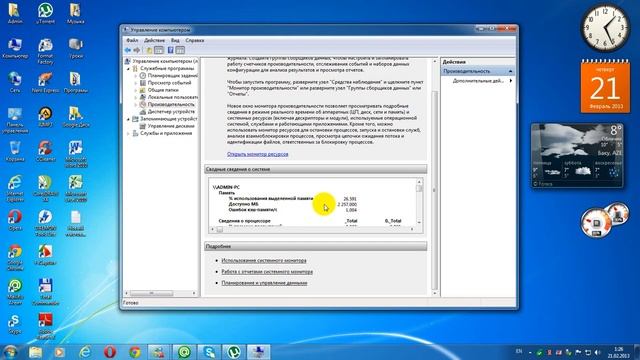640x360 pixels.
Task: Launch Internet Explorer from the taskbar
Action: click(85, 351)
